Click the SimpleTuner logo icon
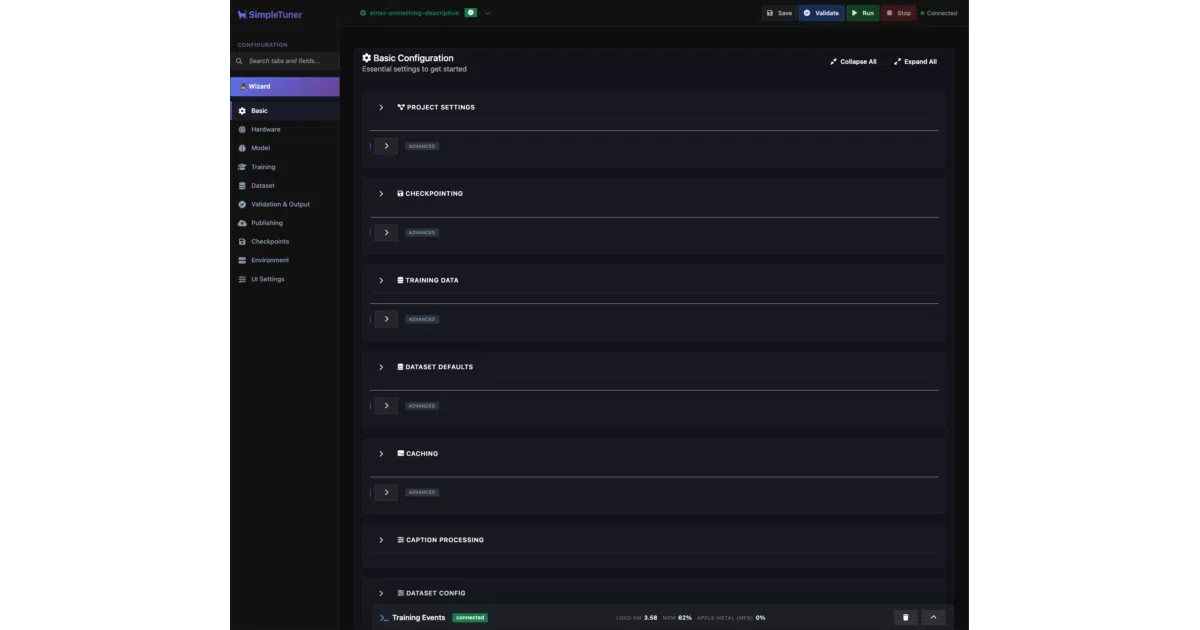The height and width of the screenshot is (630, 1200). (x=242, y=14)
